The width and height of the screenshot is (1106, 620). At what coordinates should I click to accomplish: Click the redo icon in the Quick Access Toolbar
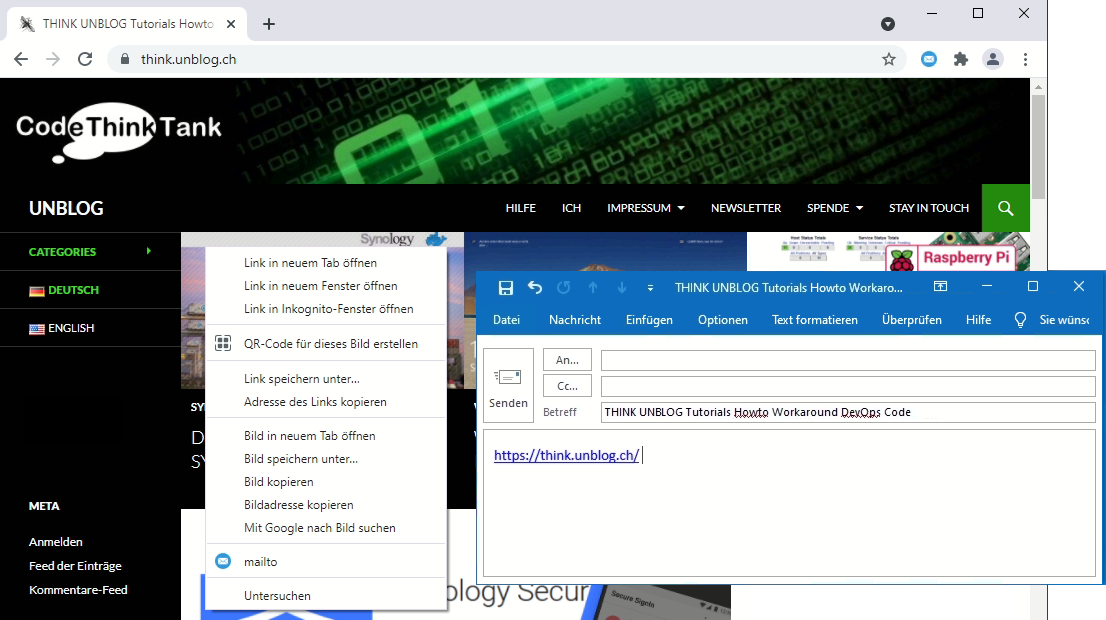[562, 287]
